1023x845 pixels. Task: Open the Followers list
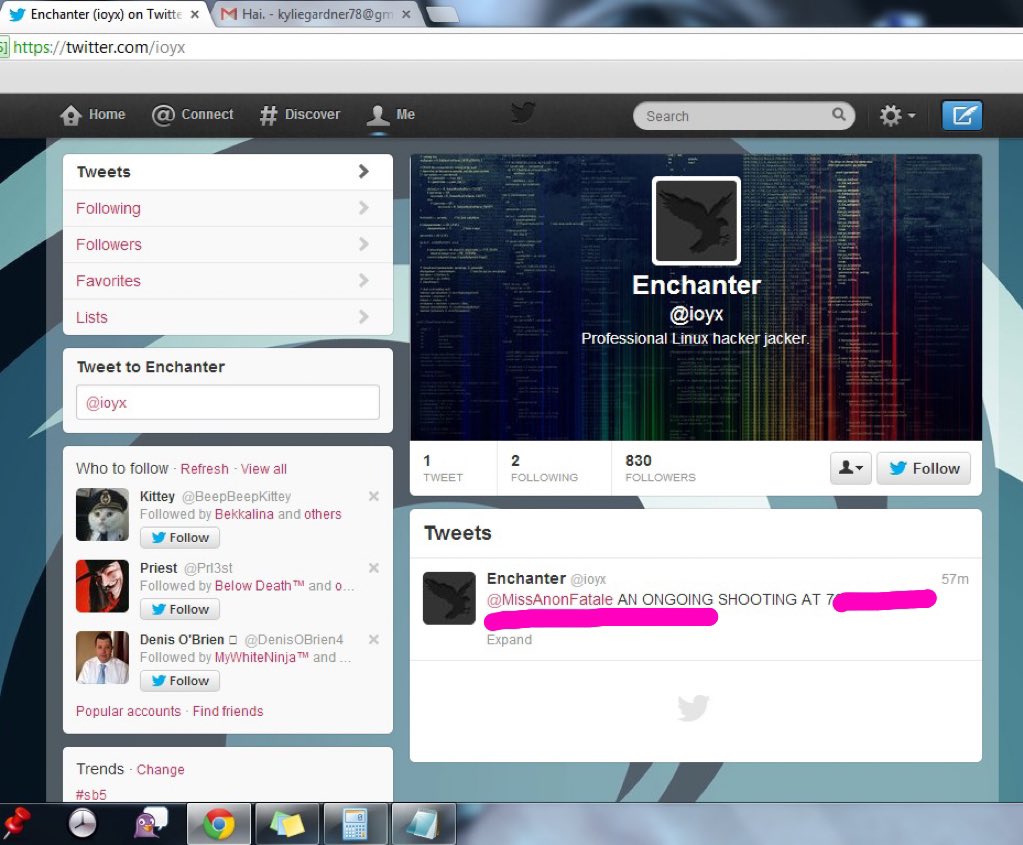point(228,245)
